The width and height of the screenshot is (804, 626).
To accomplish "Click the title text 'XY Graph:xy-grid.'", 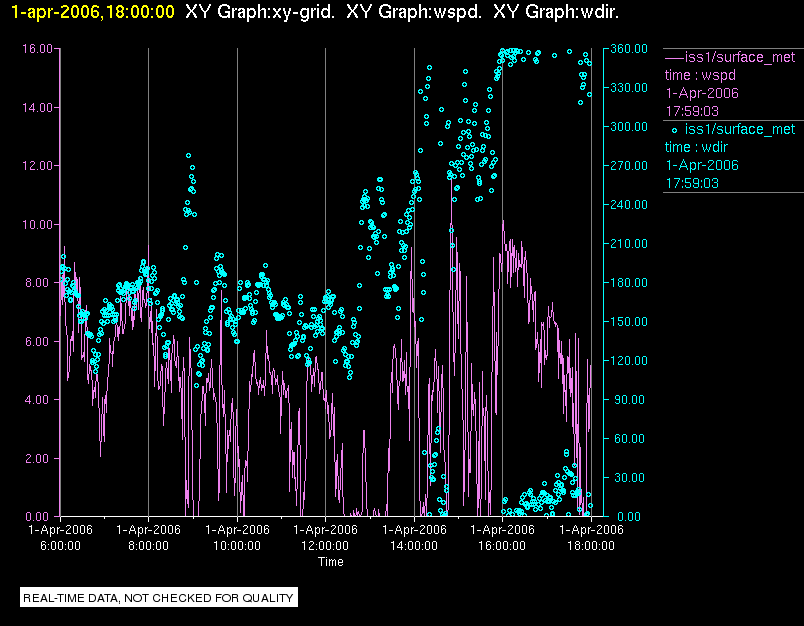I will 260,12.
